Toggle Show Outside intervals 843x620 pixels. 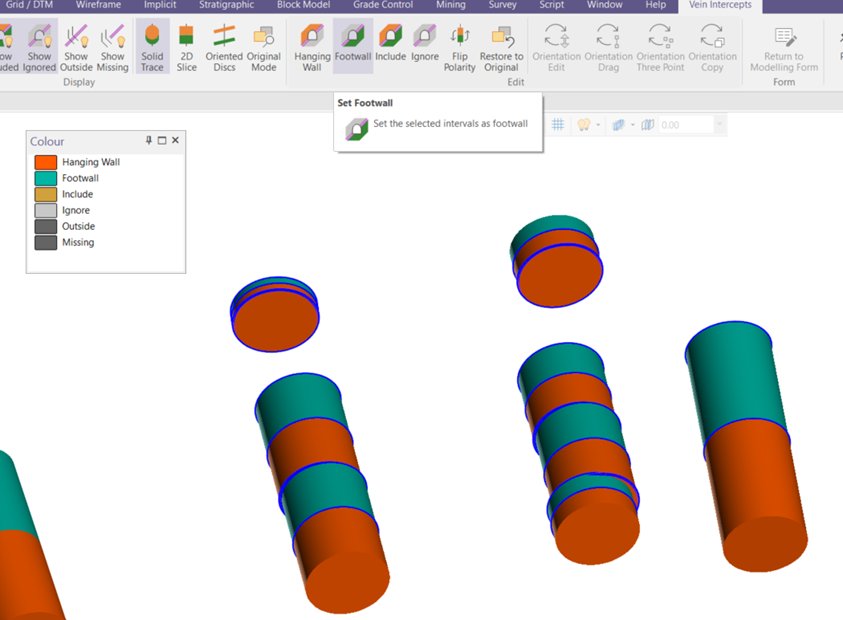coord(76,46)
